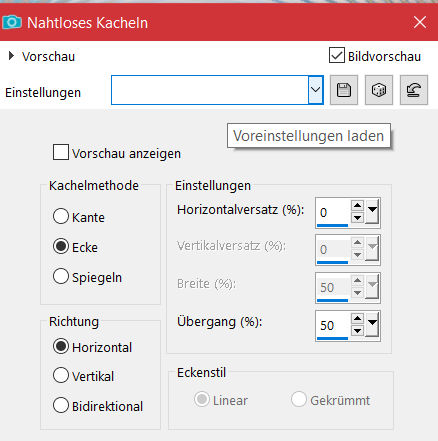The height and width of the screenshot is (441, 438).
Task: Open the Einstellungen presets dropdown arrow
Action: tap(316, 90)
